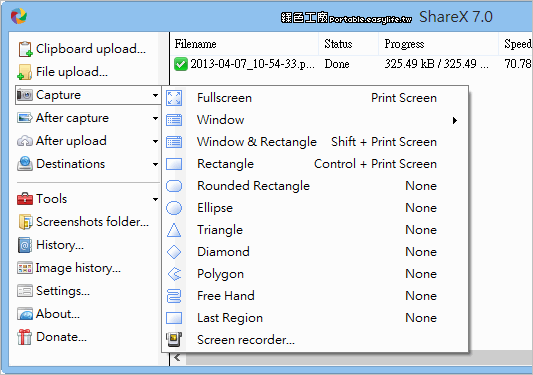This screenshot has height=375, width=533.
Task: Click the green check icon of uploaded file
Action: pos(181,64)
